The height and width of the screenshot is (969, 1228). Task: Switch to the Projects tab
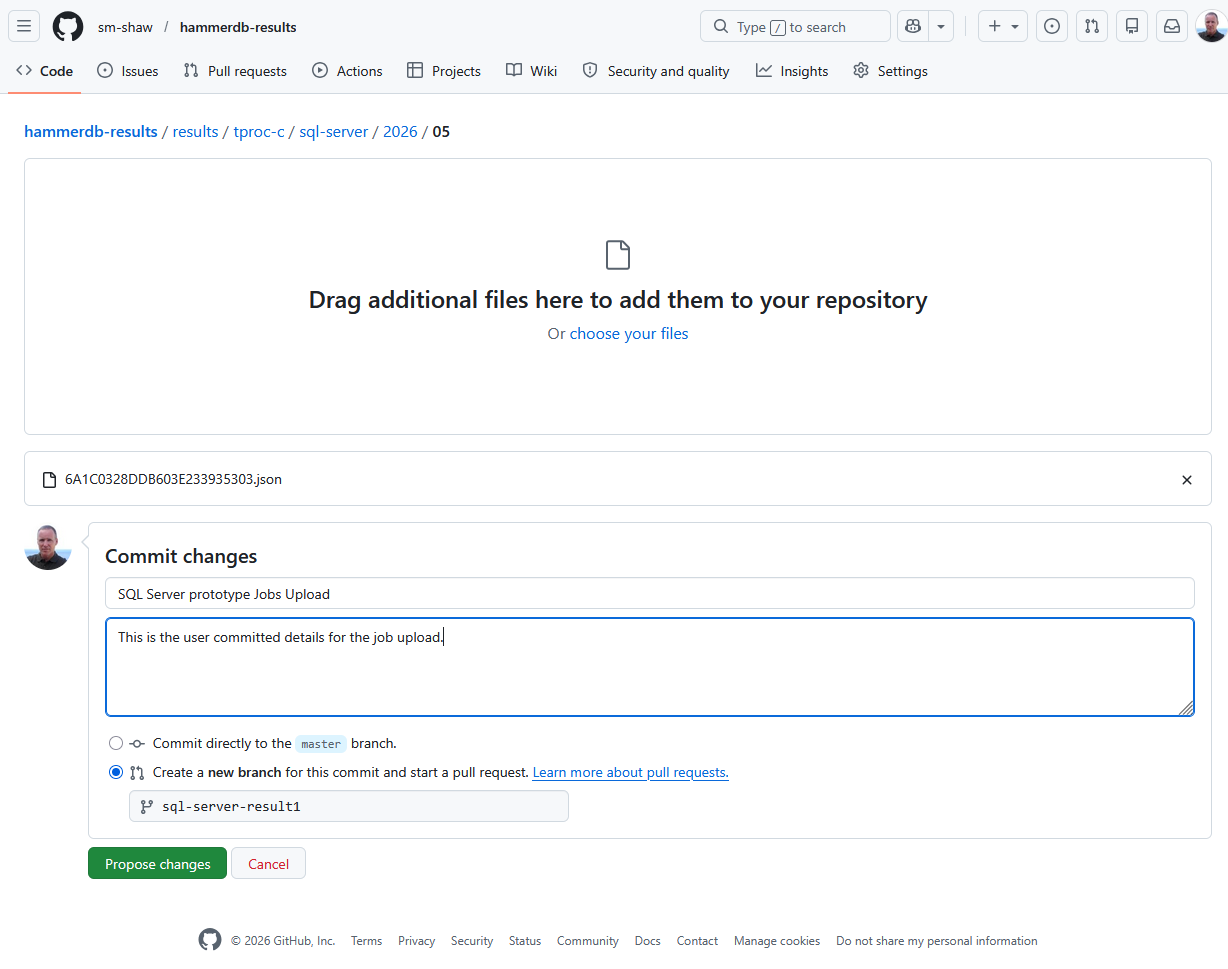click(444, 71)
